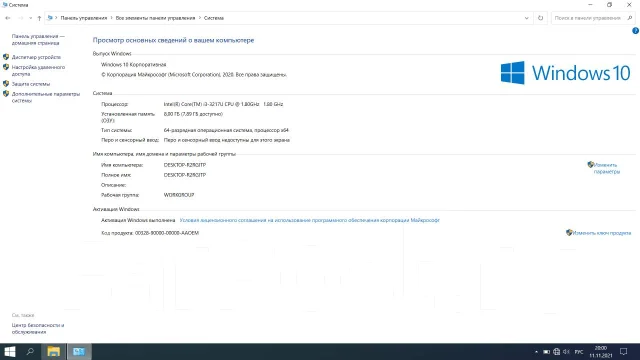Click Изменить ключ продукта link
Viewport: 640px width, 360px height.
[602, 233]
